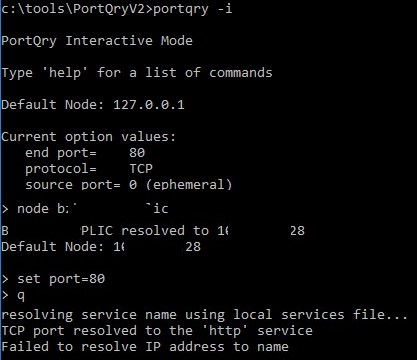Click the 'http' service name text
417x360 pixels.
(225, 331)
